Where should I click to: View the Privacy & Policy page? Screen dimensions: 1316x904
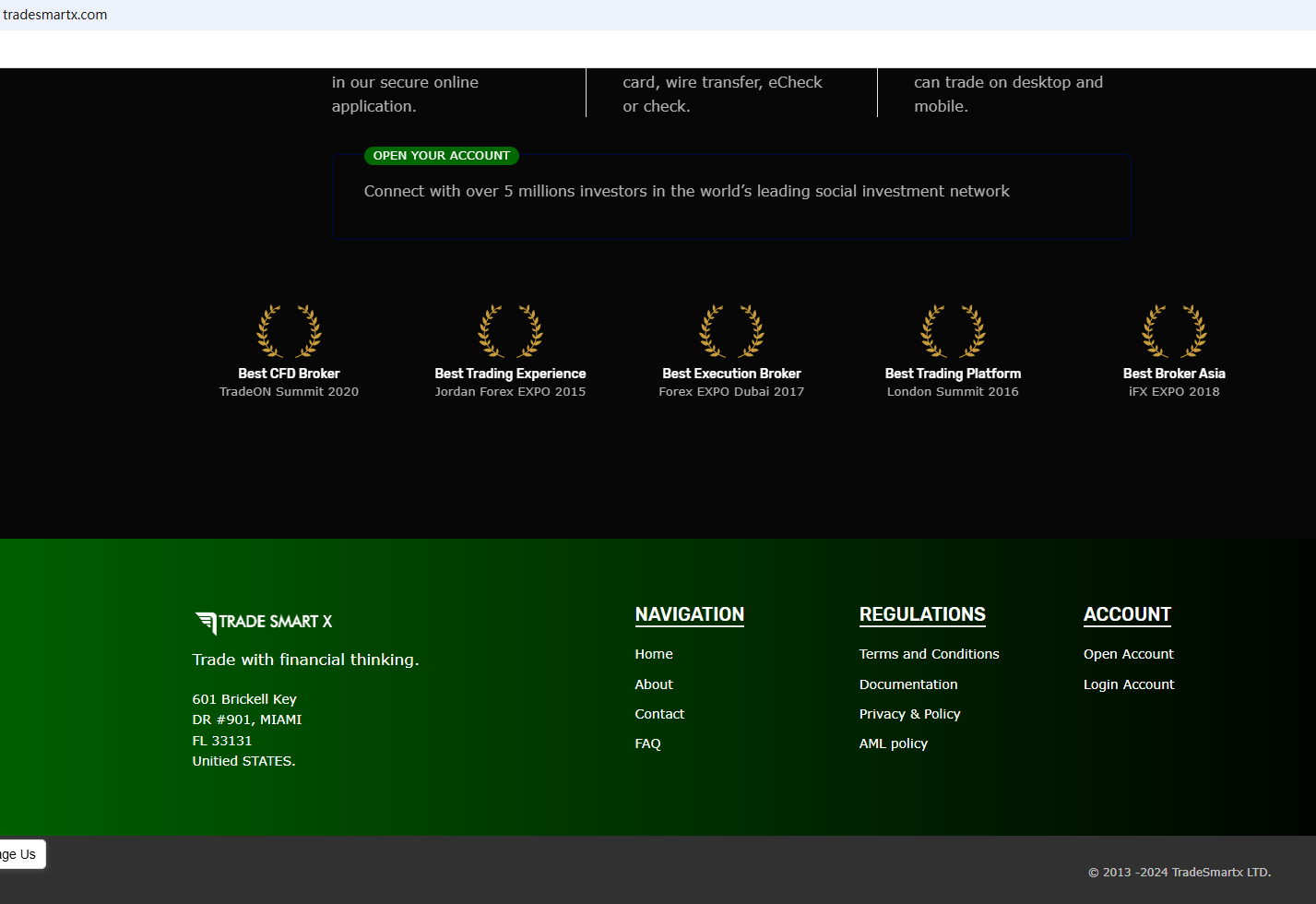[909, 714]
